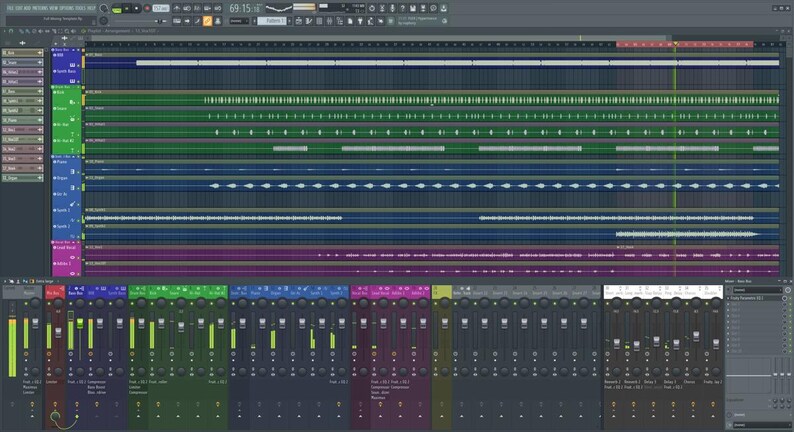
Task: Open the mixer Extra large view dropdown
Action: (45, 281)
